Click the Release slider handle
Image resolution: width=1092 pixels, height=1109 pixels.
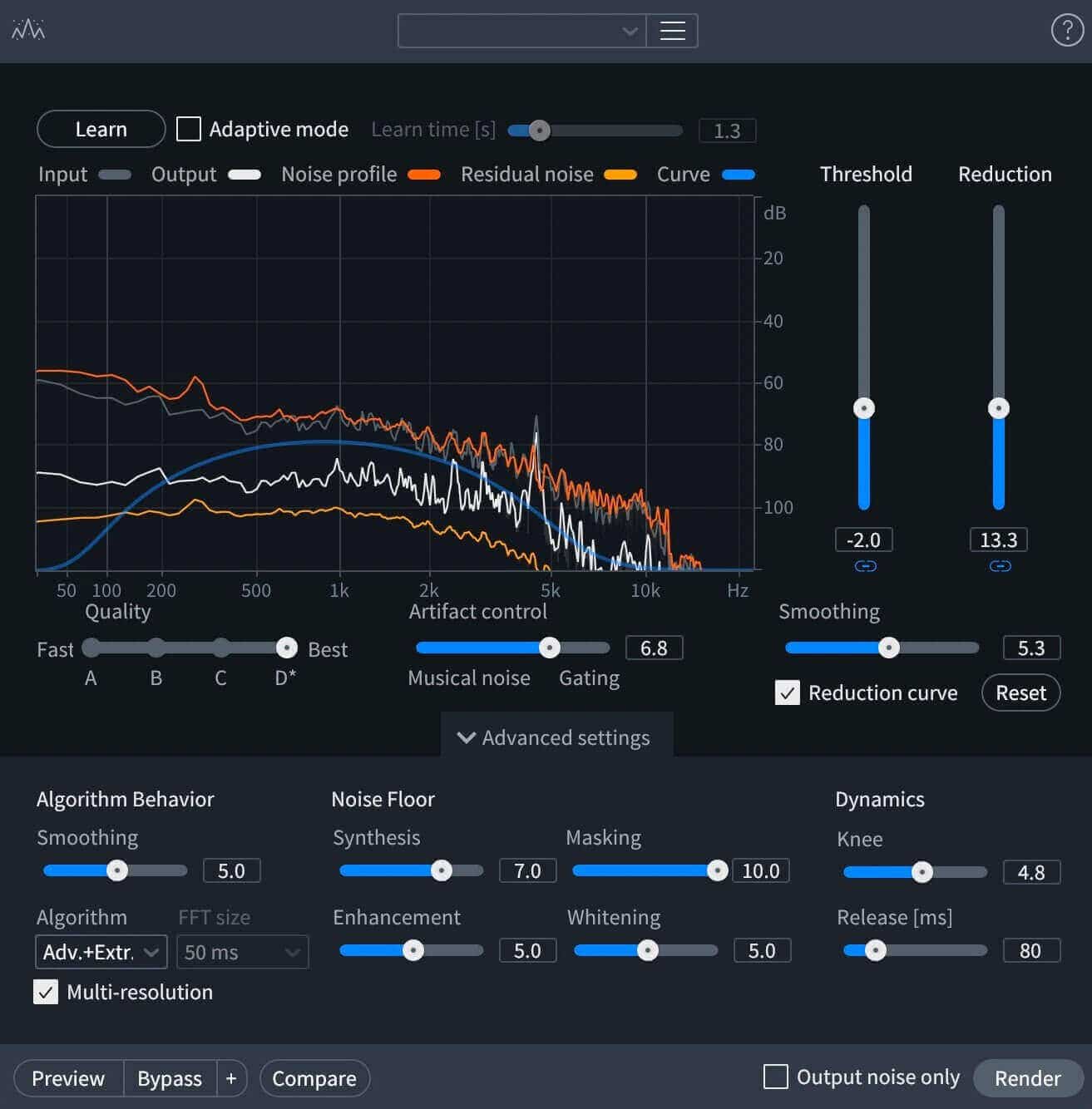coord(875,950)
